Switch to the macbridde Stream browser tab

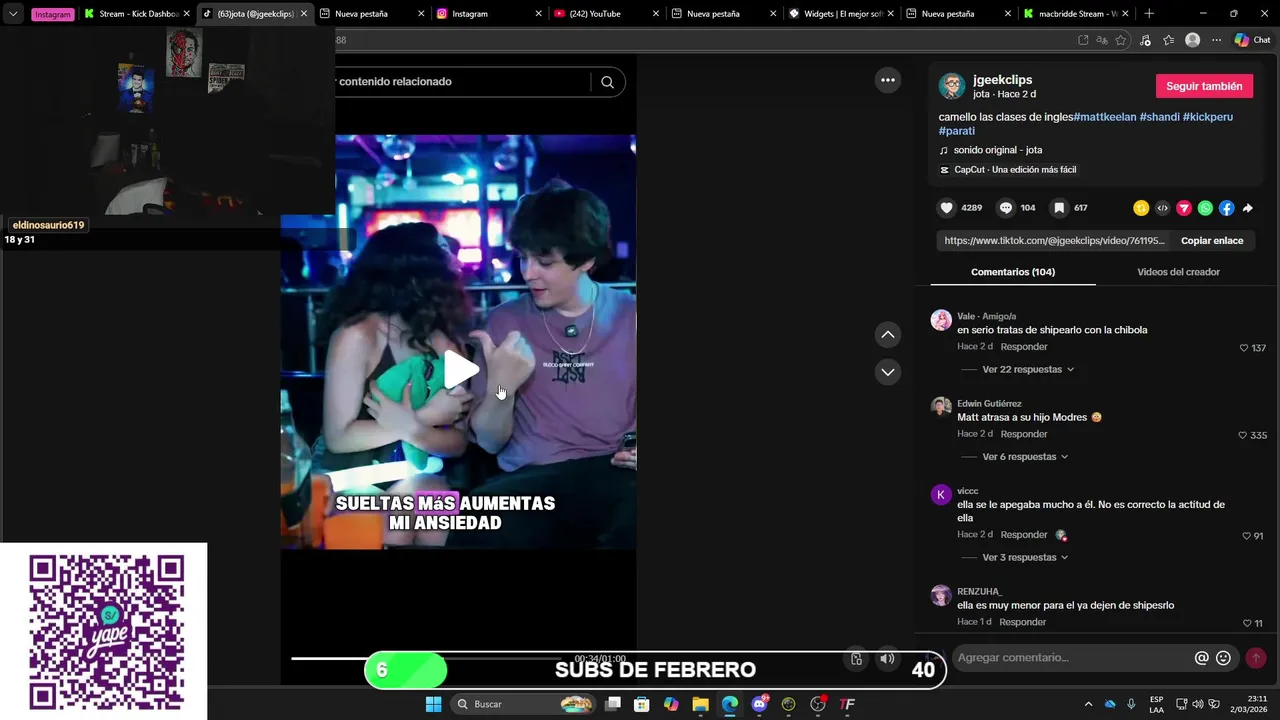tap(1075, 13)
